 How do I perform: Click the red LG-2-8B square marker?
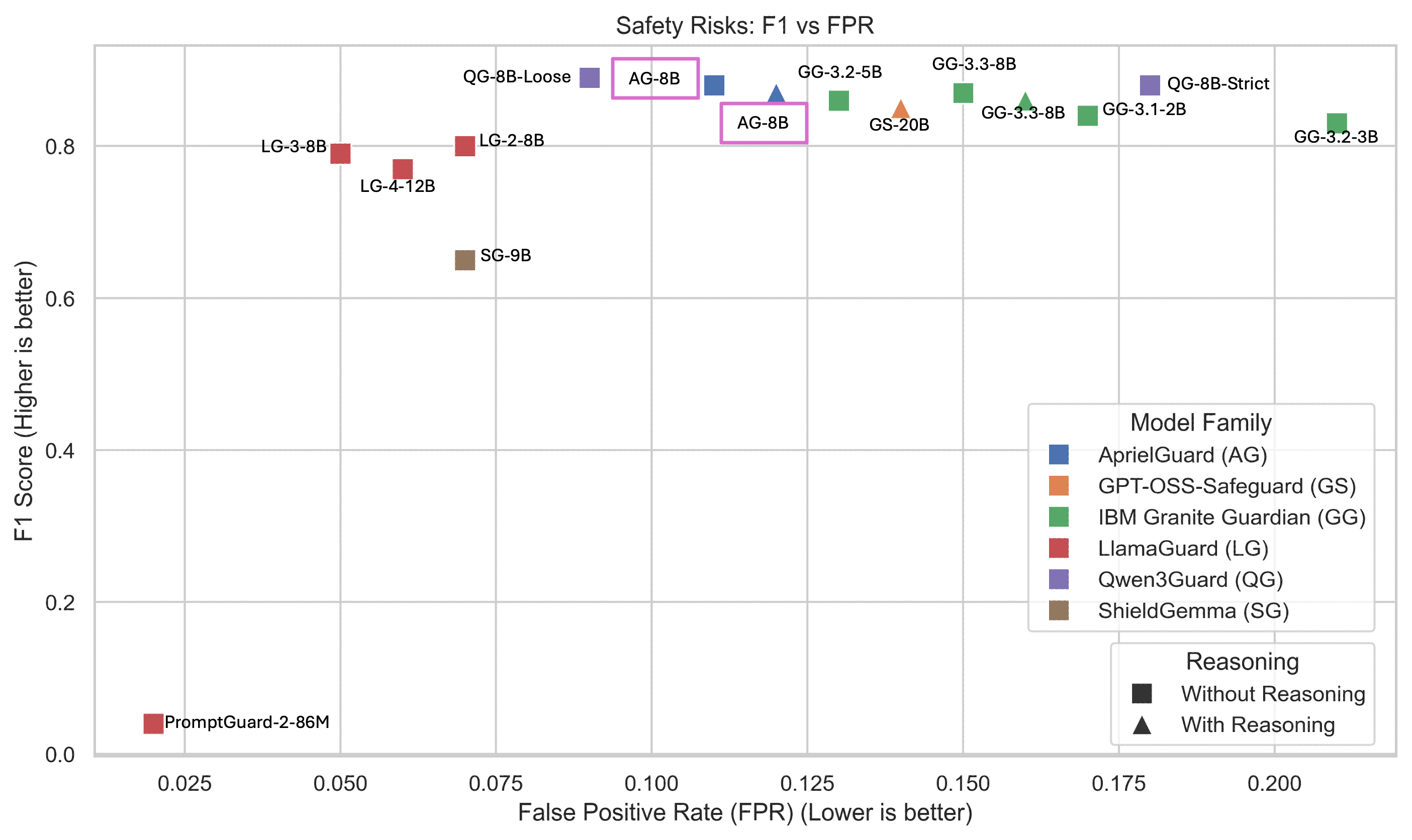coord(464,146)
